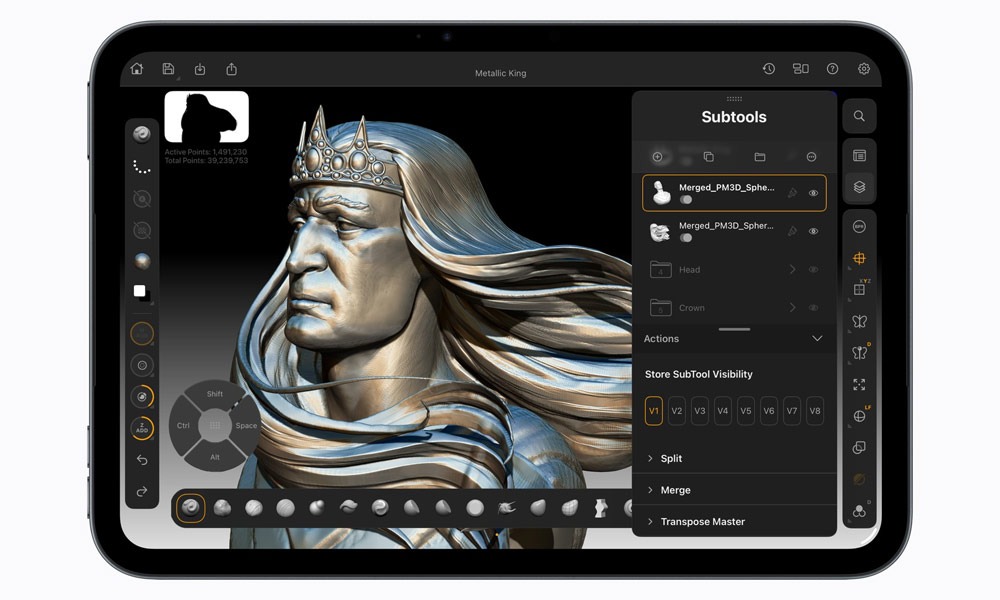Click the LF globe icon
The image size is (1000, 600).
[860, 415]
